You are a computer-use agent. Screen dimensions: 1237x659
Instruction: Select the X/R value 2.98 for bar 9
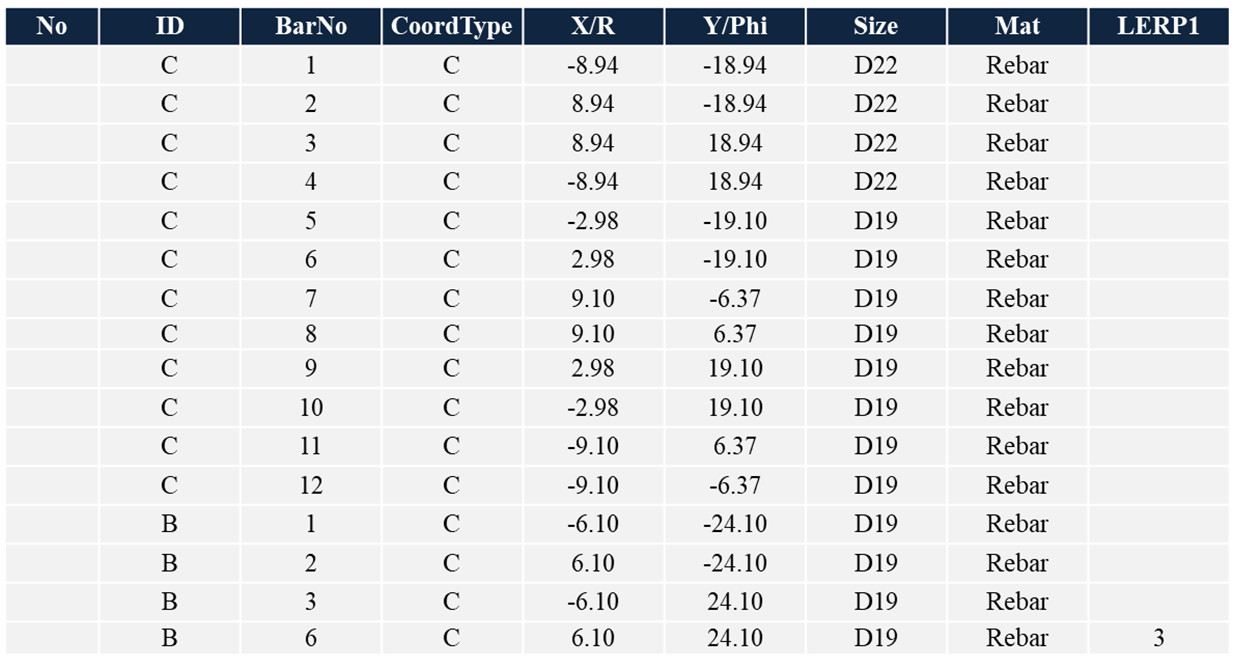(x=593, y=368)
